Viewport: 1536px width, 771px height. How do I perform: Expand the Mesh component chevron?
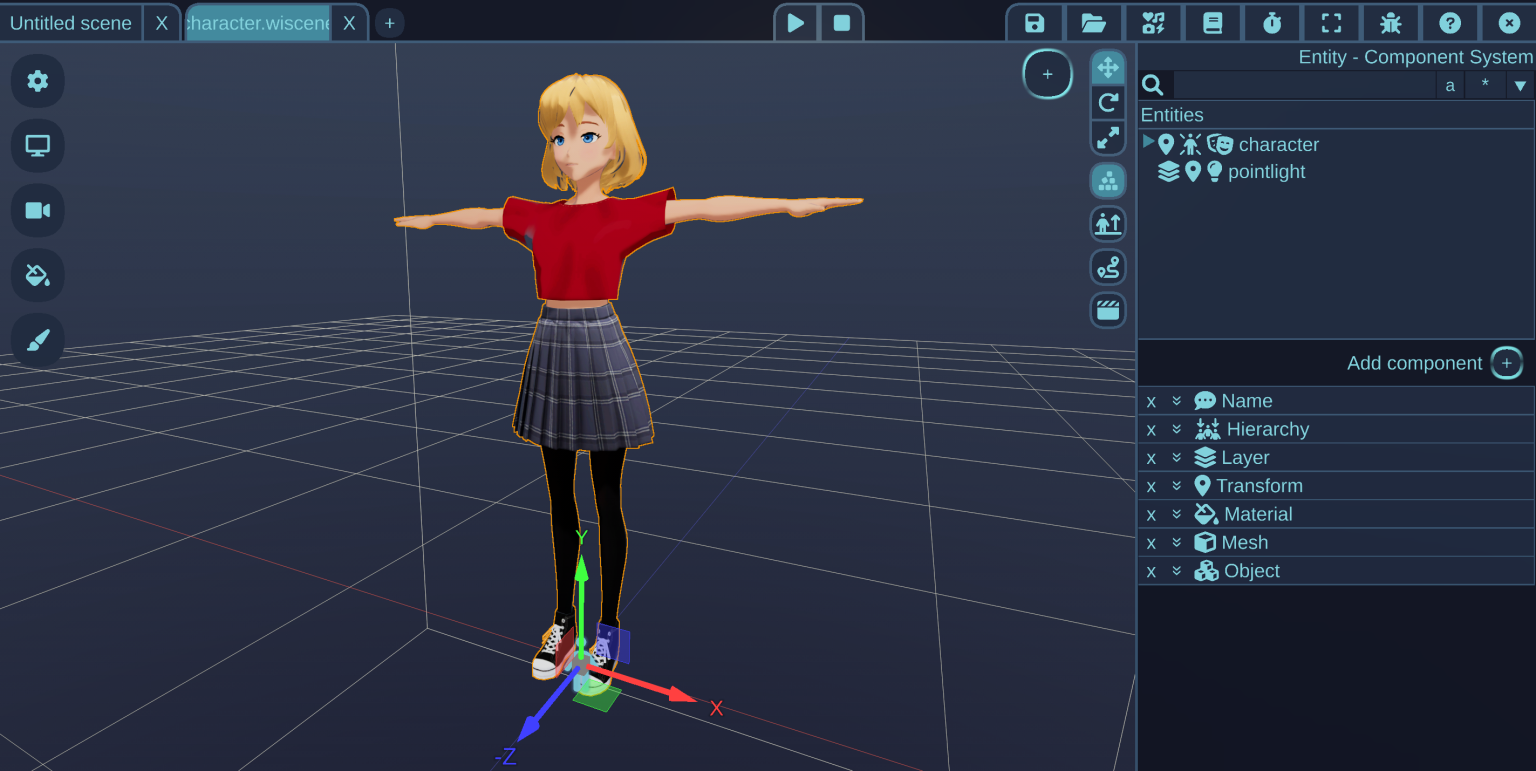point(1177,542)
